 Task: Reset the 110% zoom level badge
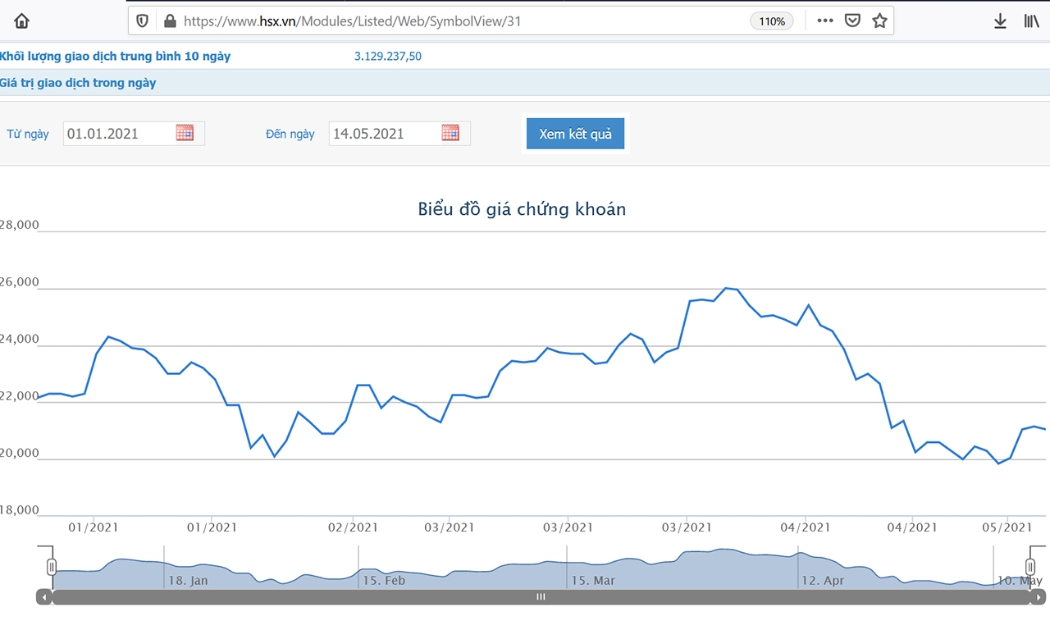[771, 21]
